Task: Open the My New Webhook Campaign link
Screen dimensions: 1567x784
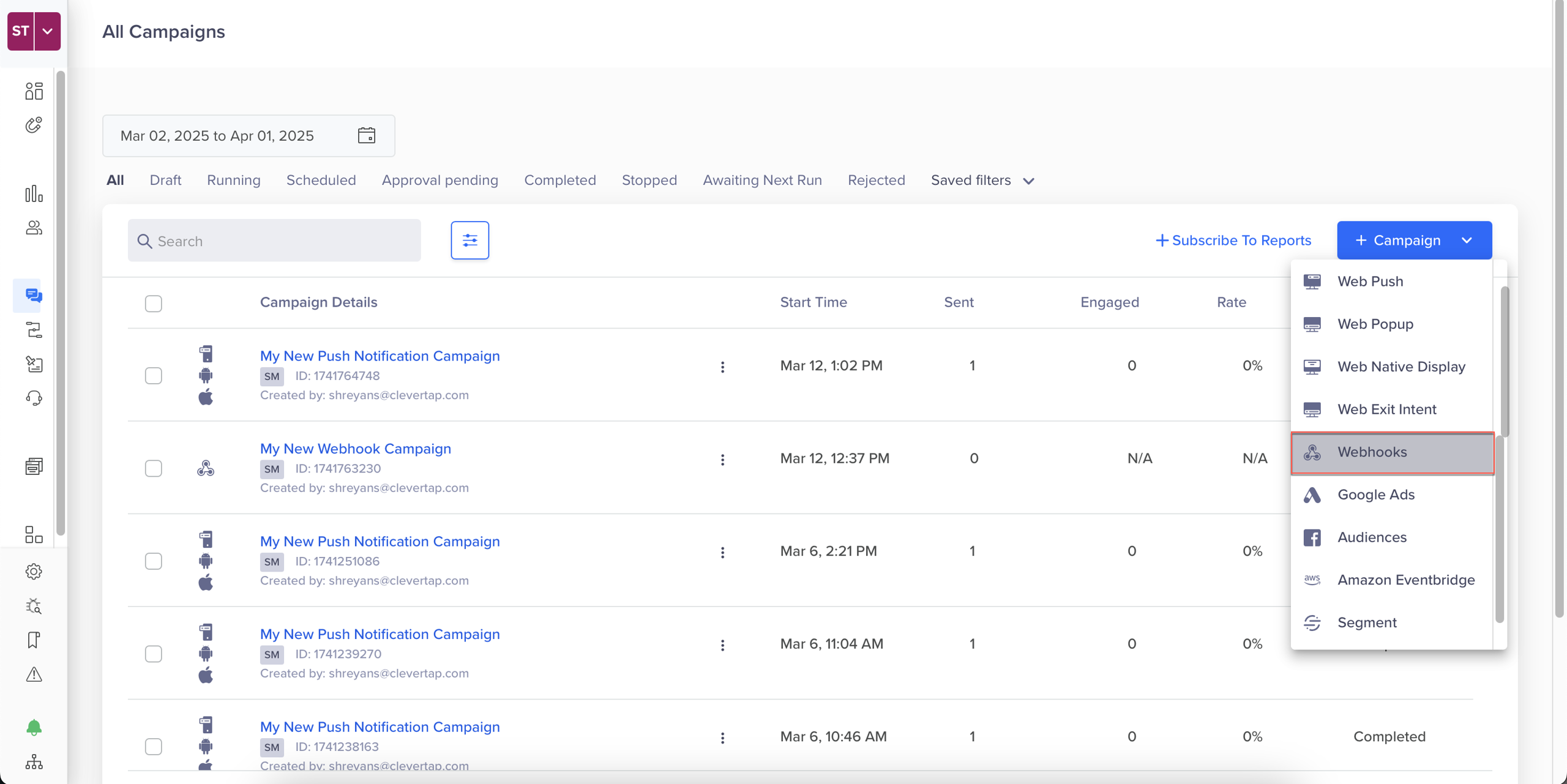Action: click(355, 449)
